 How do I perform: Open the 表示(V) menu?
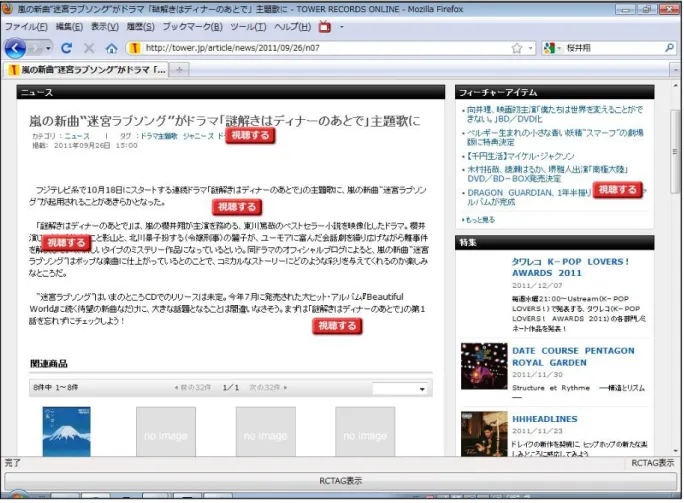(x=105, y=27)
